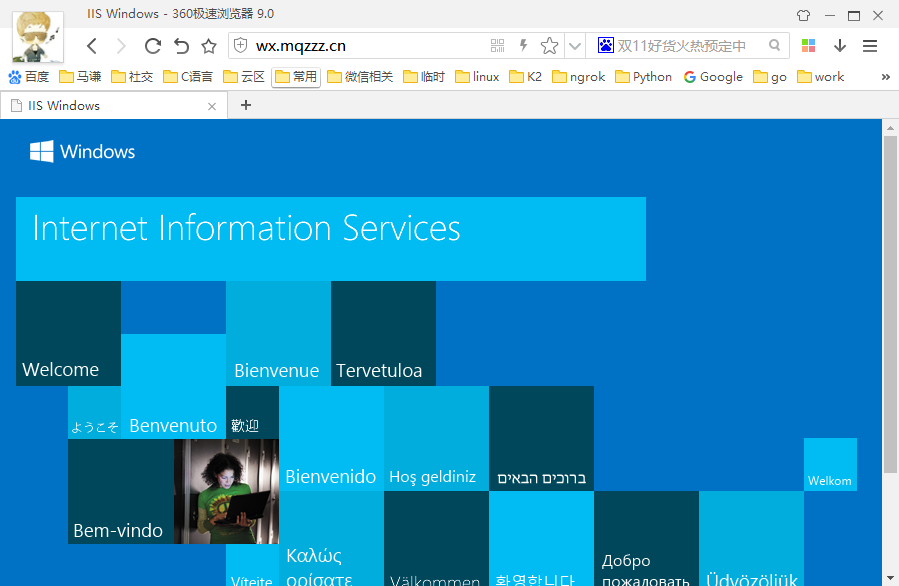
Task: Click the search box with 双11好货火热预定中
Action: point(688,46)
